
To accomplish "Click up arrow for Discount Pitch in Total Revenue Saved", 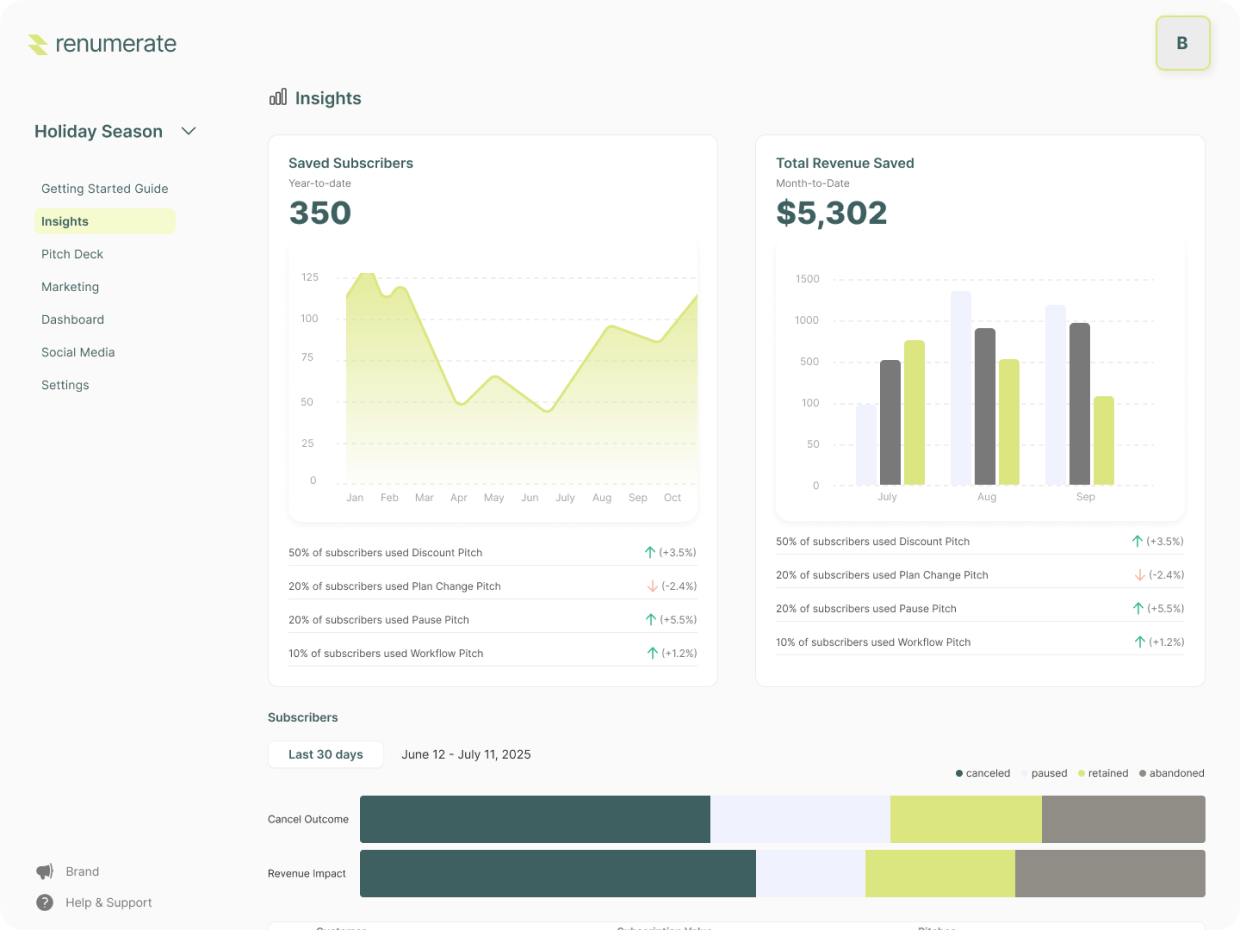I will (x=1137, y=541).
